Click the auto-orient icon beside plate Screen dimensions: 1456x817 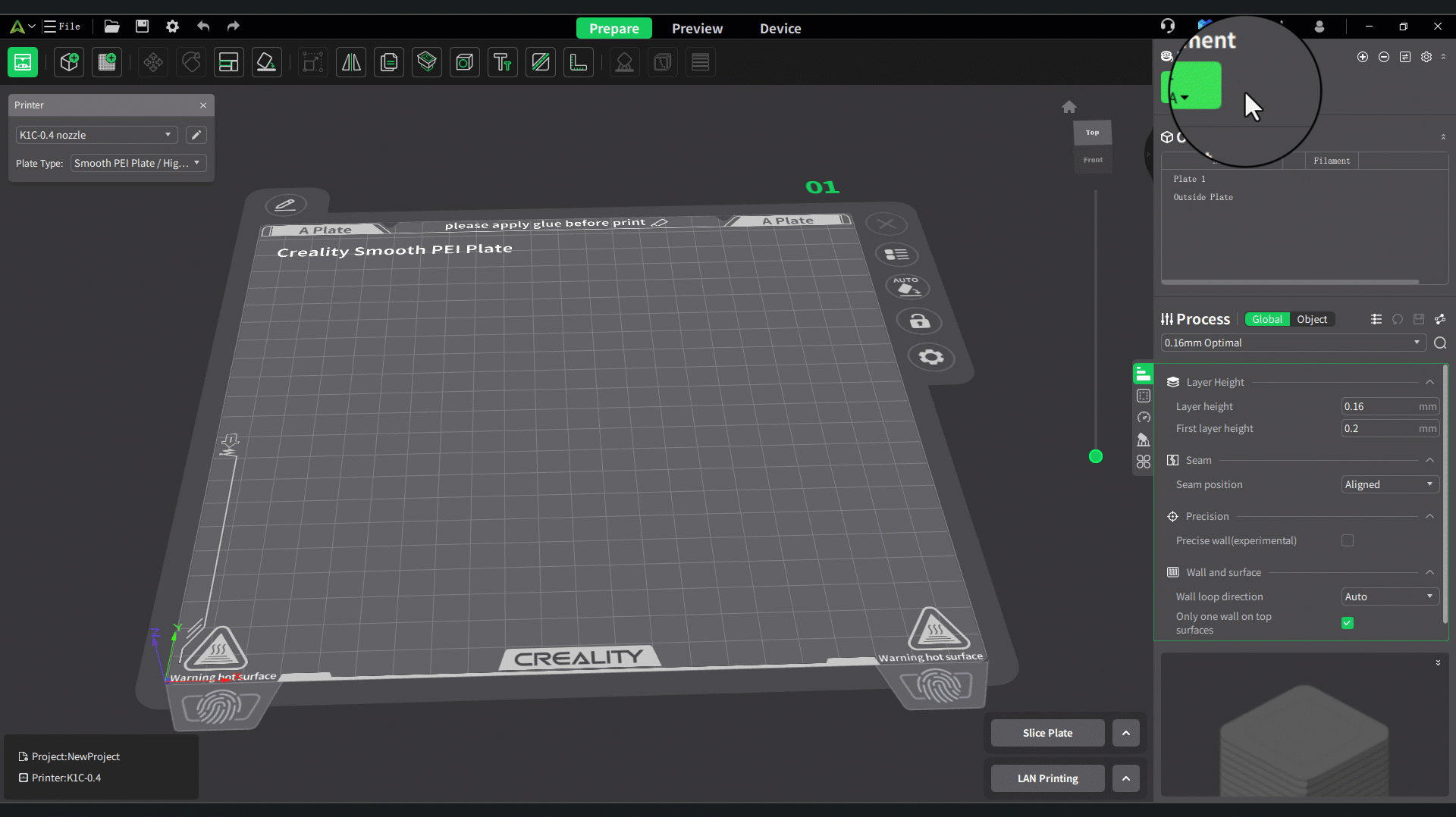tap(907, 286)
